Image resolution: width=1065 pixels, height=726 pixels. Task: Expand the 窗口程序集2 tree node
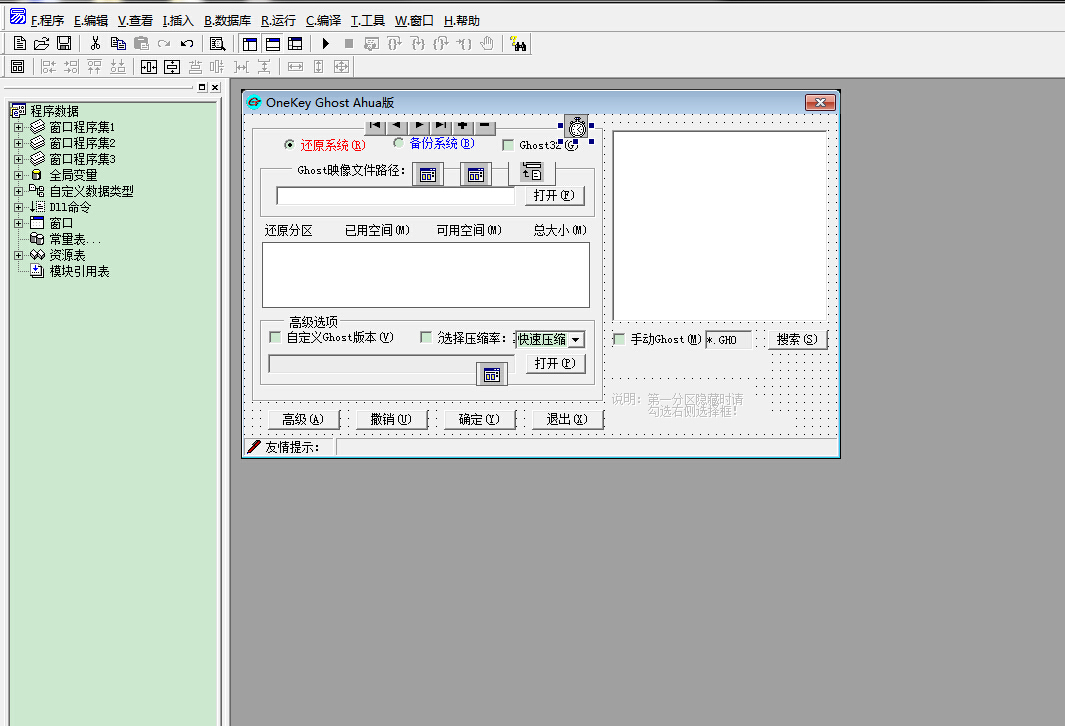click(18, 143)
